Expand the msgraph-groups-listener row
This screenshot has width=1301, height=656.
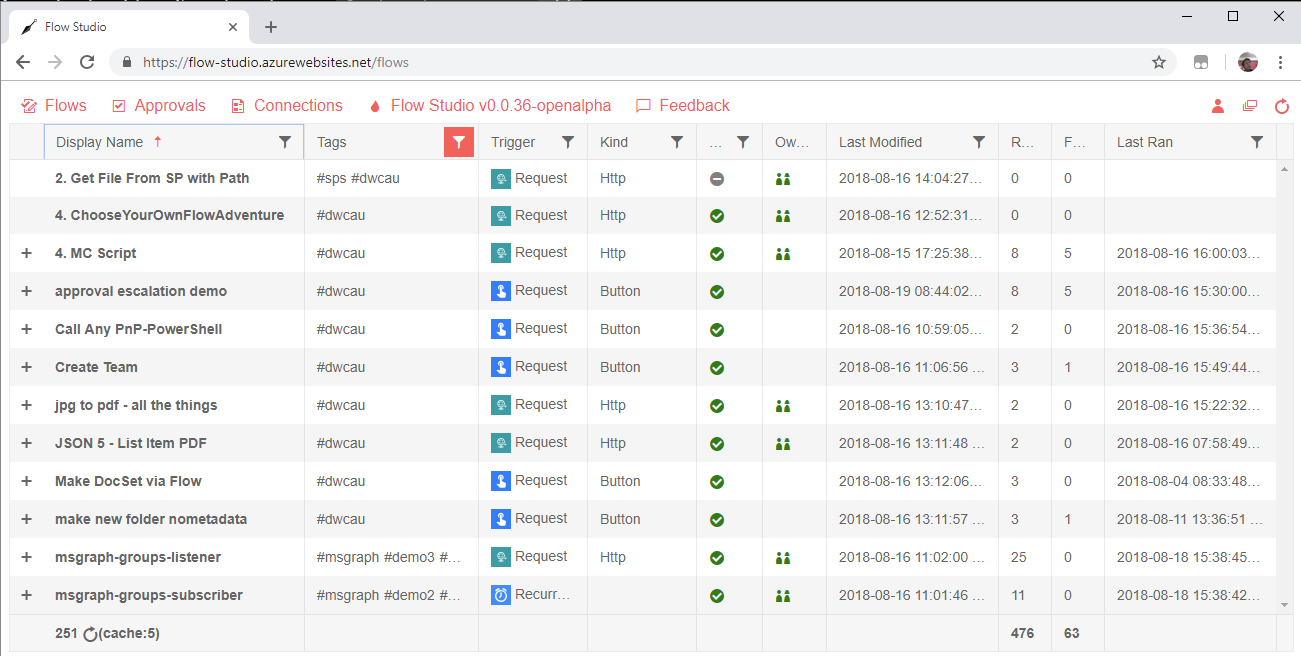point(27,558)
